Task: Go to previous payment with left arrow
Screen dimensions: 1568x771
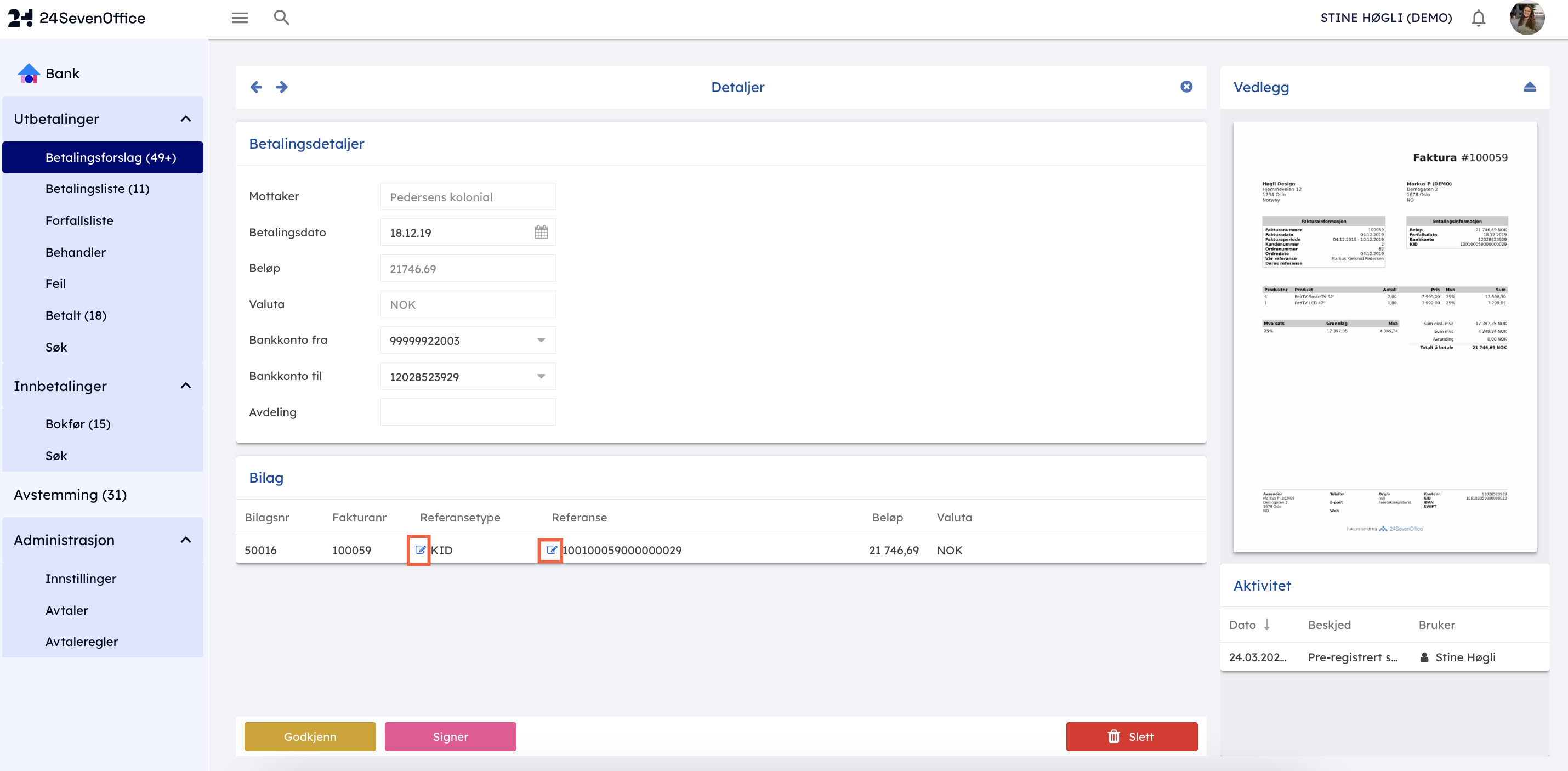Action: (x=256, y=87)
